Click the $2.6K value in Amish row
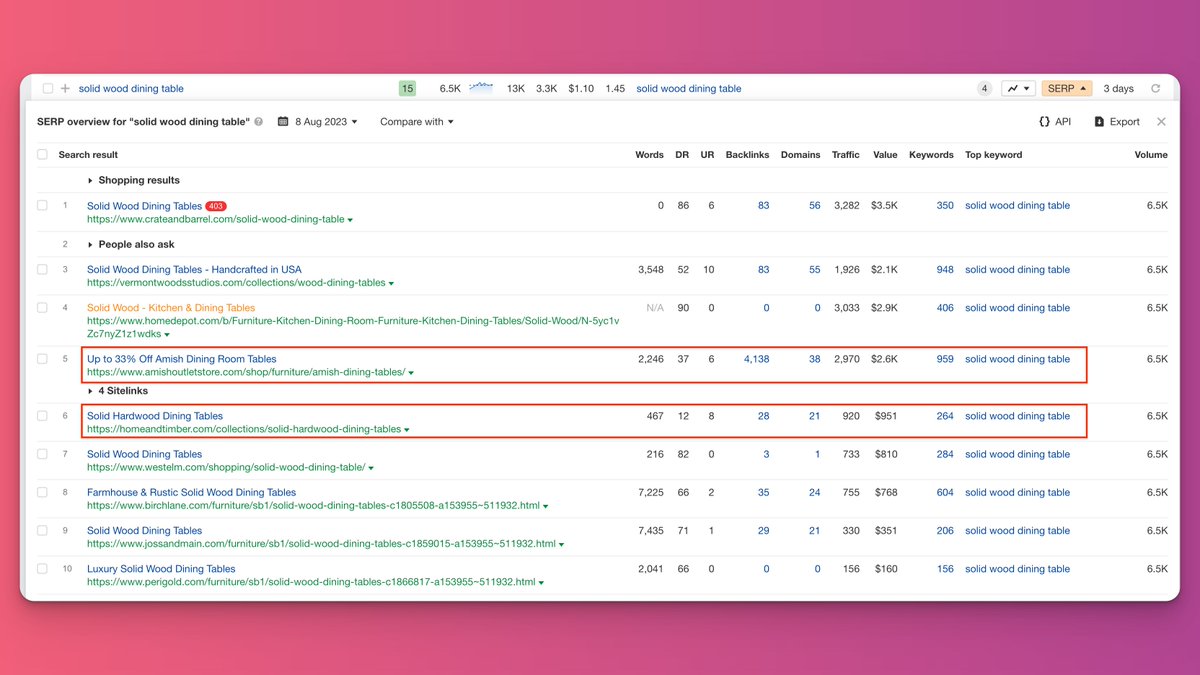Image resolution: width=1200 pixels, height=675 pixels. coord(885,359)
